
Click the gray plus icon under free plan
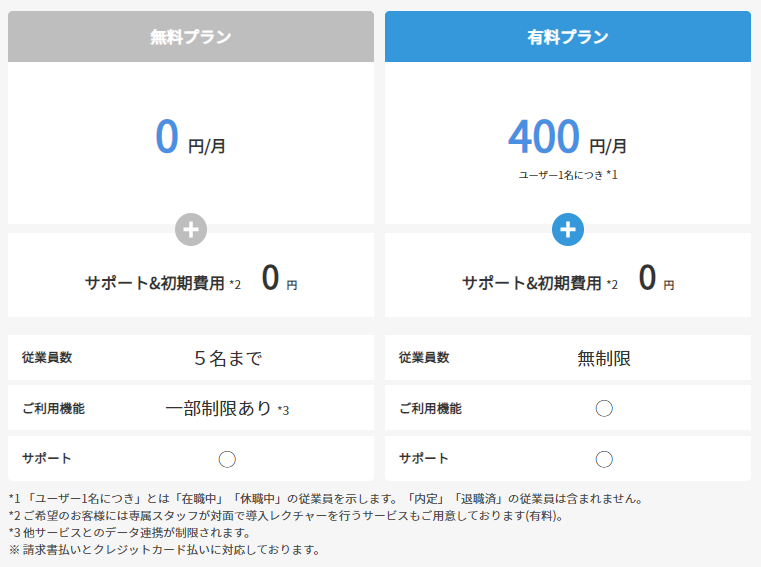tap(191, 229)
